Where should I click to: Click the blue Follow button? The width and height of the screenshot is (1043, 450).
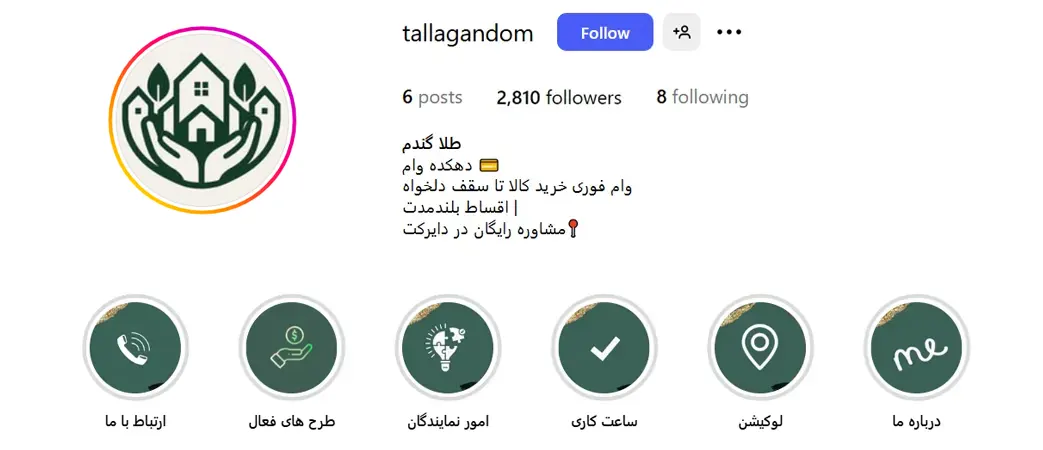pyautogui.click(x=605, y=32)
